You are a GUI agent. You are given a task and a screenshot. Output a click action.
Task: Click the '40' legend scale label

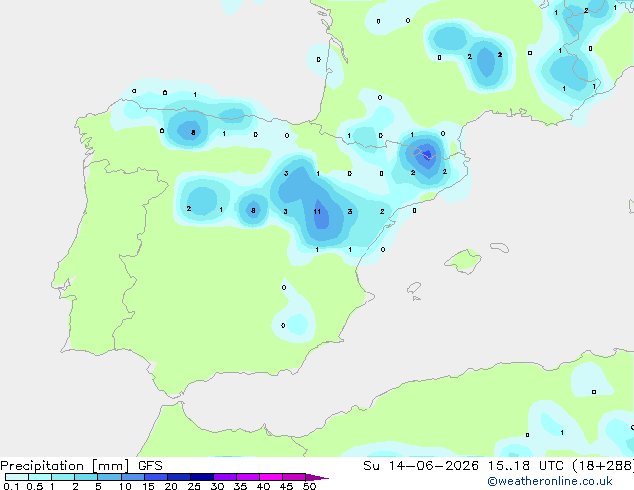point(263,486)
